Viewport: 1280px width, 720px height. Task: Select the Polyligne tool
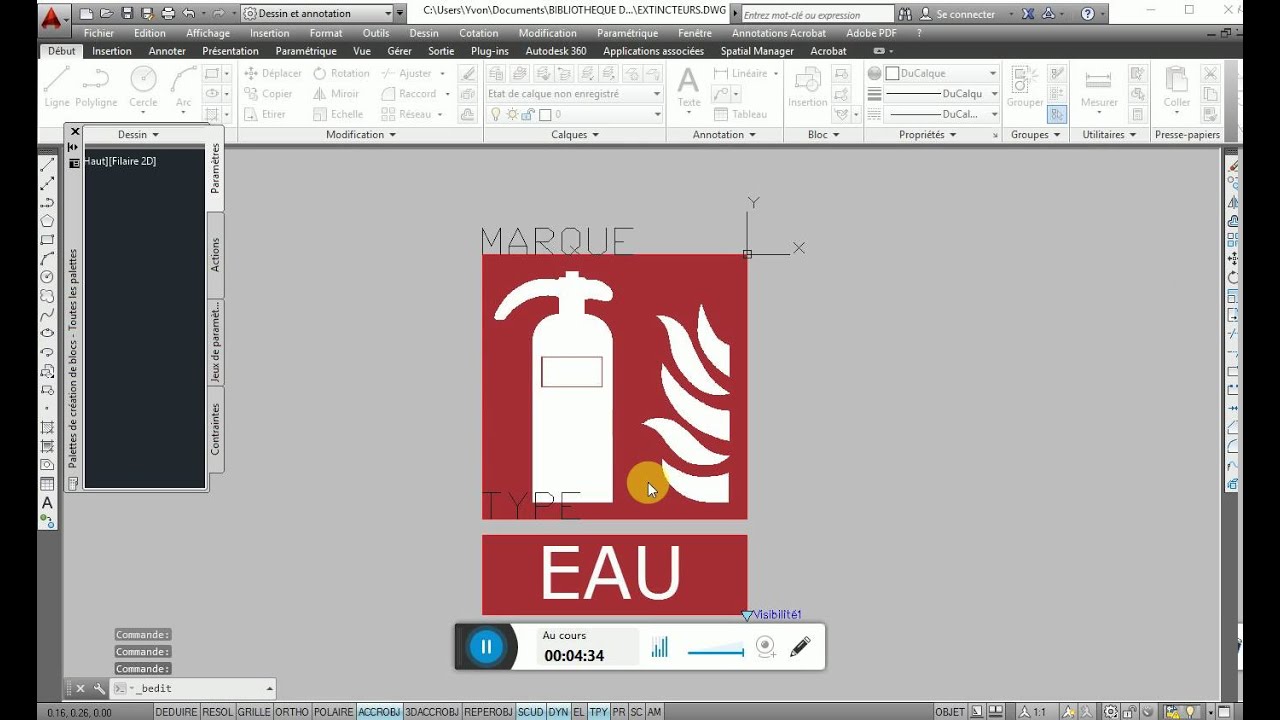[x=96, y=87]
